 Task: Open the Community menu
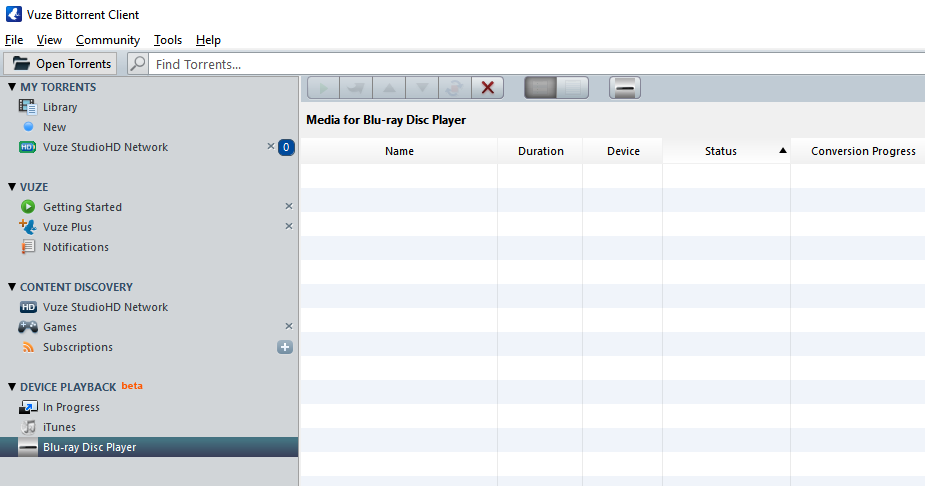108,40
